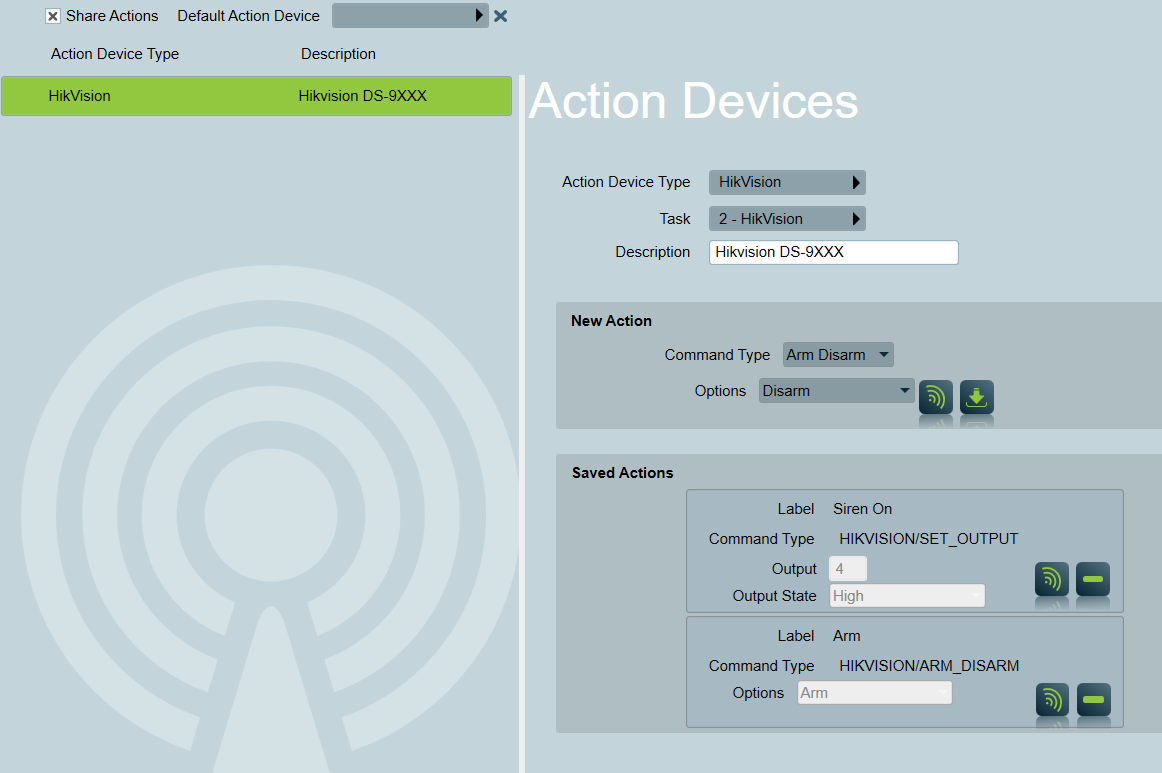Viewport: 1162px width, 773px height.
Task: Open the New Action Options Disarm dropdown
Action: coord(836,391)
